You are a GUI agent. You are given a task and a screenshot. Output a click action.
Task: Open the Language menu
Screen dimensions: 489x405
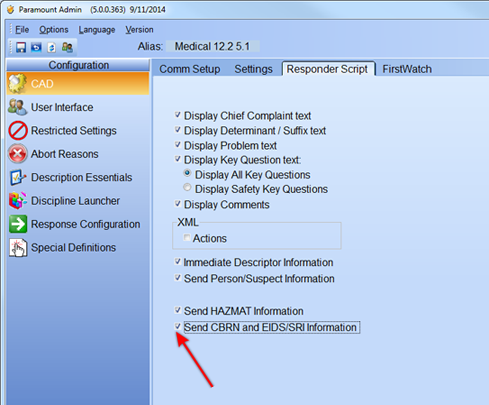97,30
